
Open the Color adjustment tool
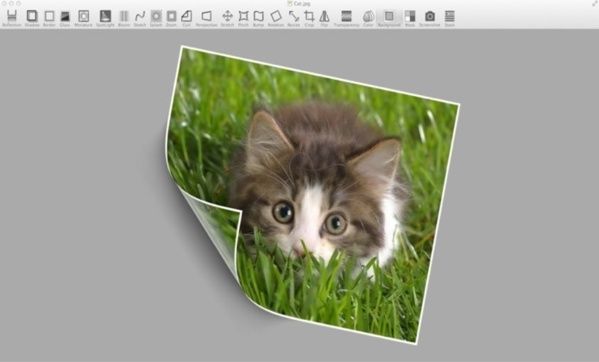368,18
